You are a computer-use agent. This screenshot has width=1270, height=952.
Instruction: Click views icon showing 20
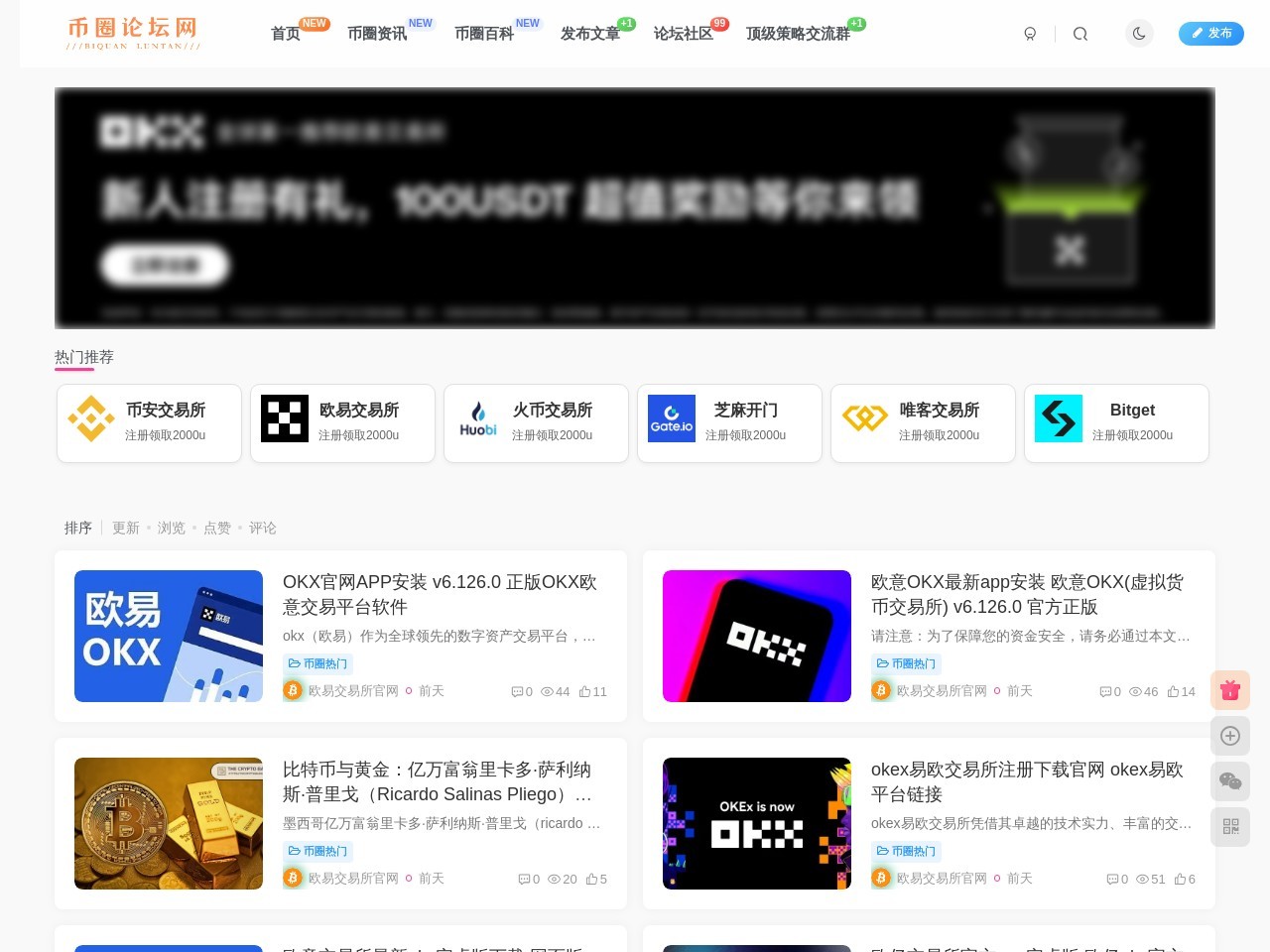(555, 879)
